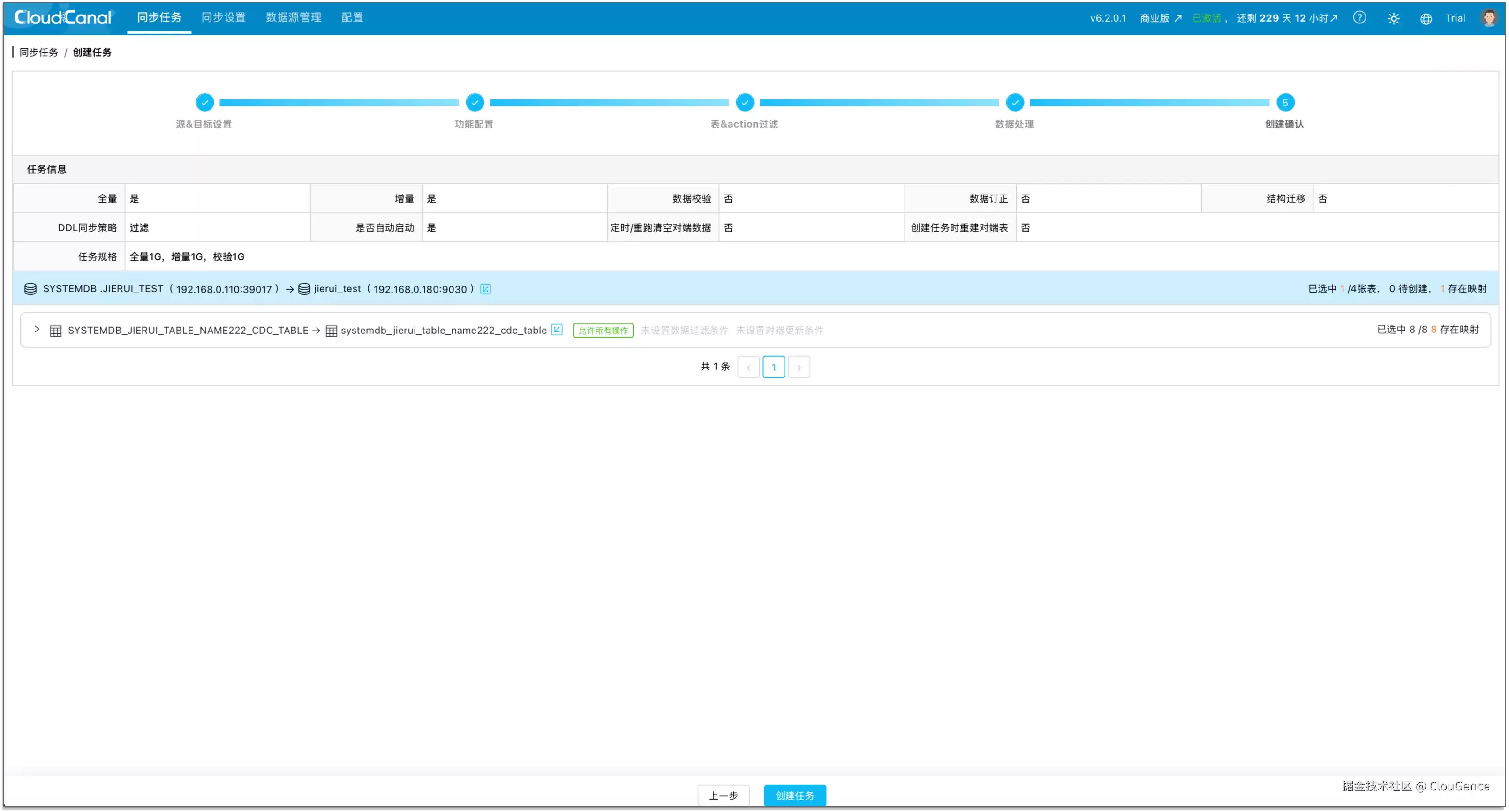1509x812 pixels.
Task: Toggle the theme brightness sun icon
Action: tap(1394, 18)
